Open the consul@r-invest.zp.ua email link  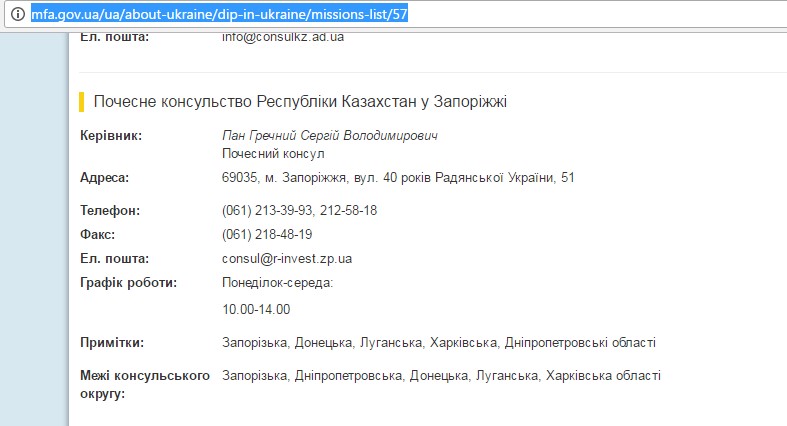(x=286, y=258)
